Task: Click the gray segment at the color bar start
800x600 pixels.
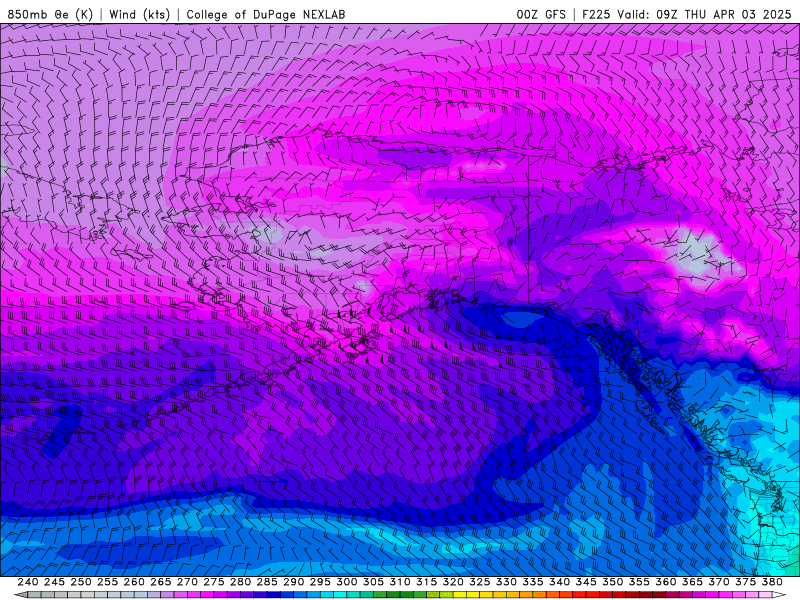Action: pos(34,595)
